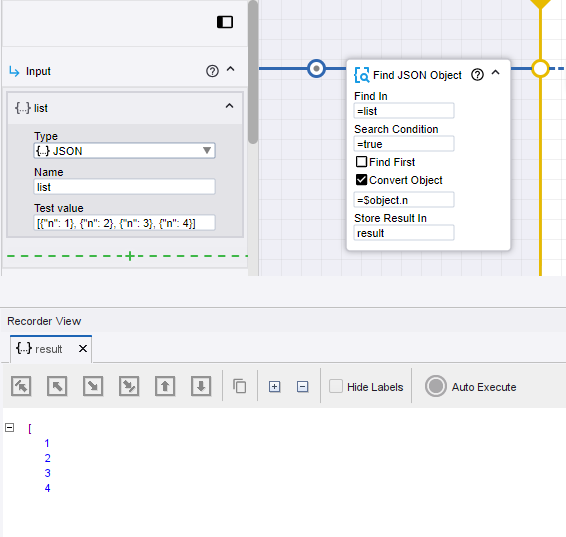Click the move up arrow icon
Screen dimensions: 566x537
165,387
